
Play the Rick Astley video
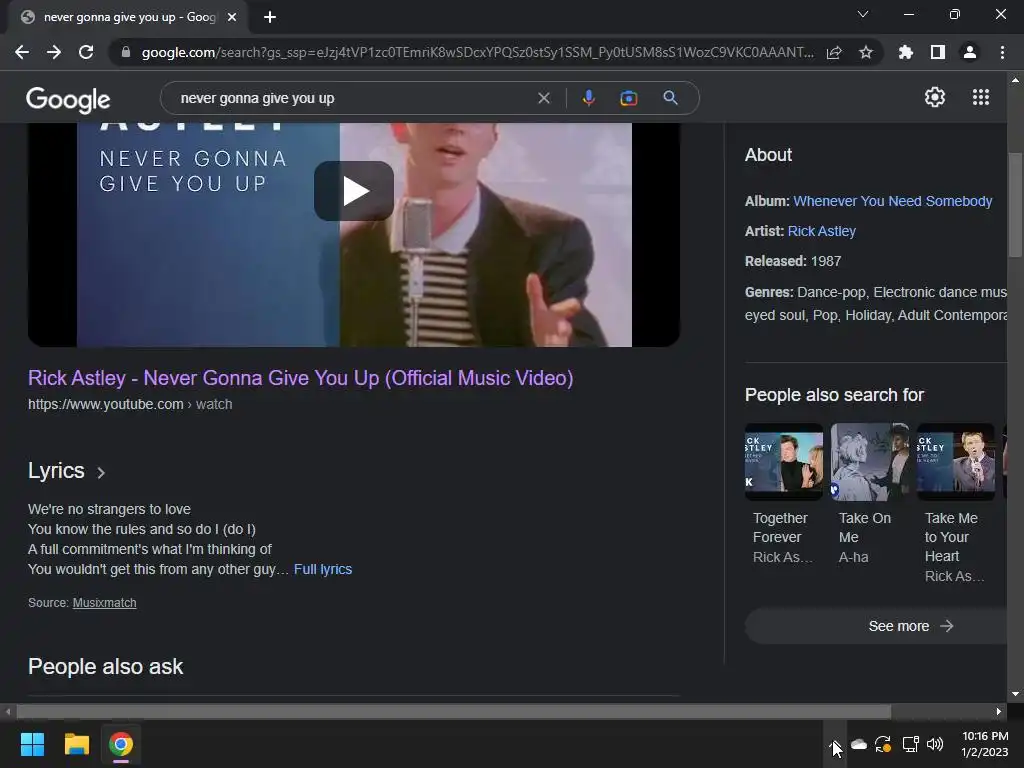point(354,191)
